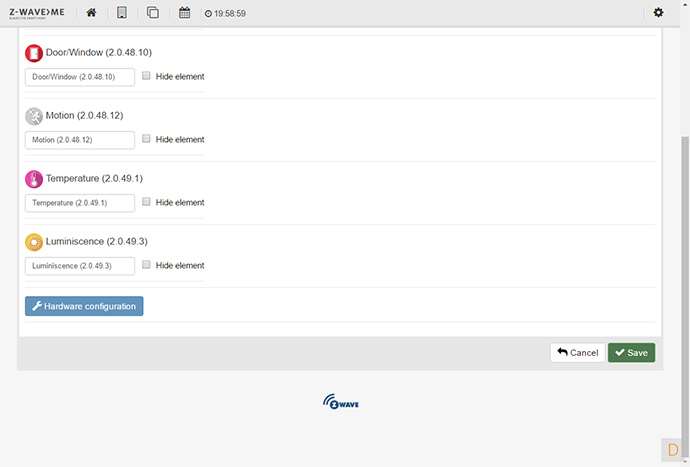
Task: Open the home dashboard icon
Action: [91, 13]
